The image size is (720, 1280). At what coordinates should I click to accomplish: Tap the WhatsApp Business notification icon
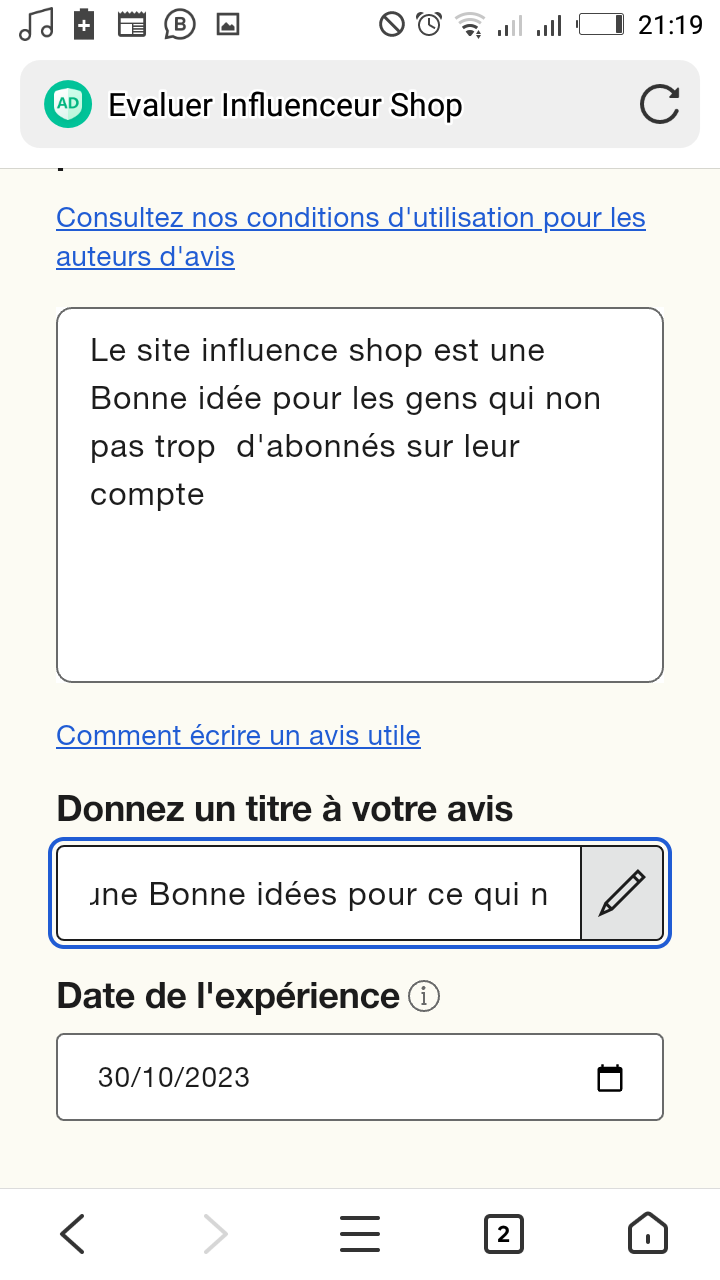[180, 24]
